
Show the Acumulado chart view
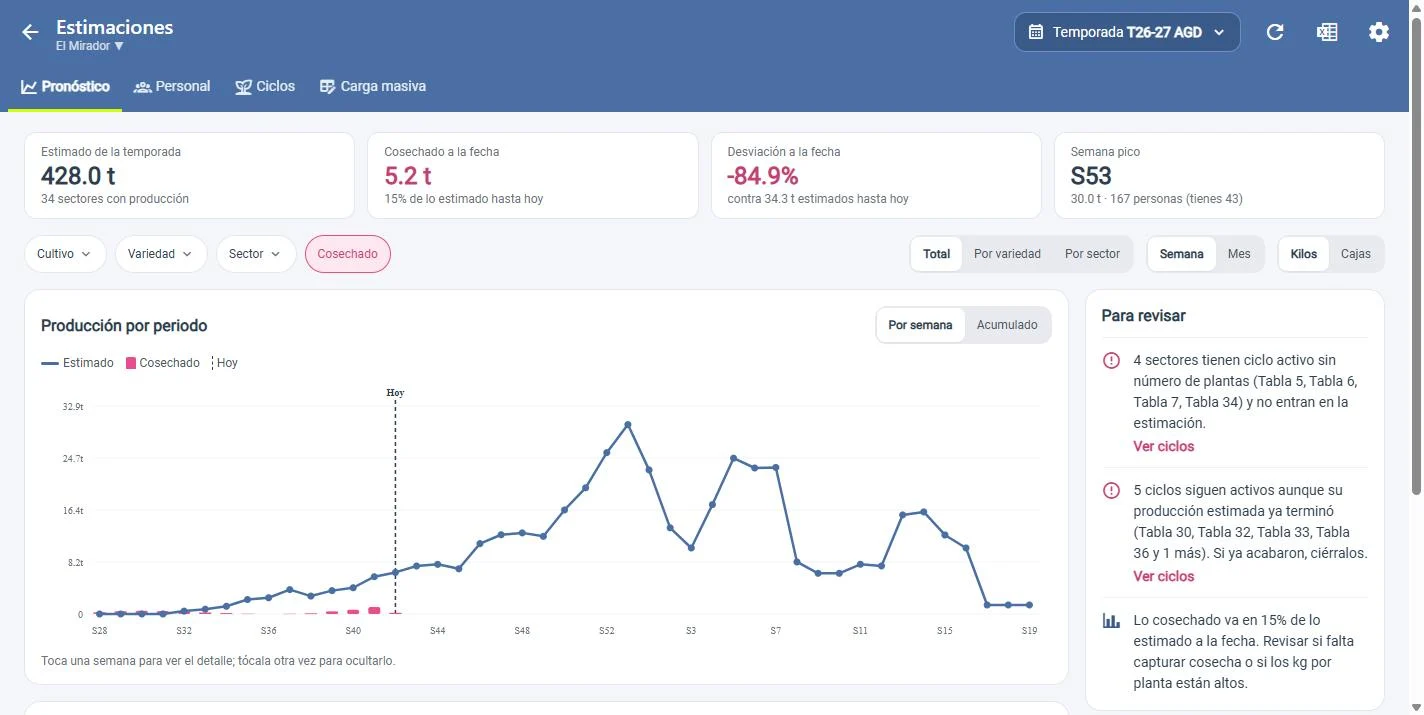pyautogui.click(x=1007, y=325)
